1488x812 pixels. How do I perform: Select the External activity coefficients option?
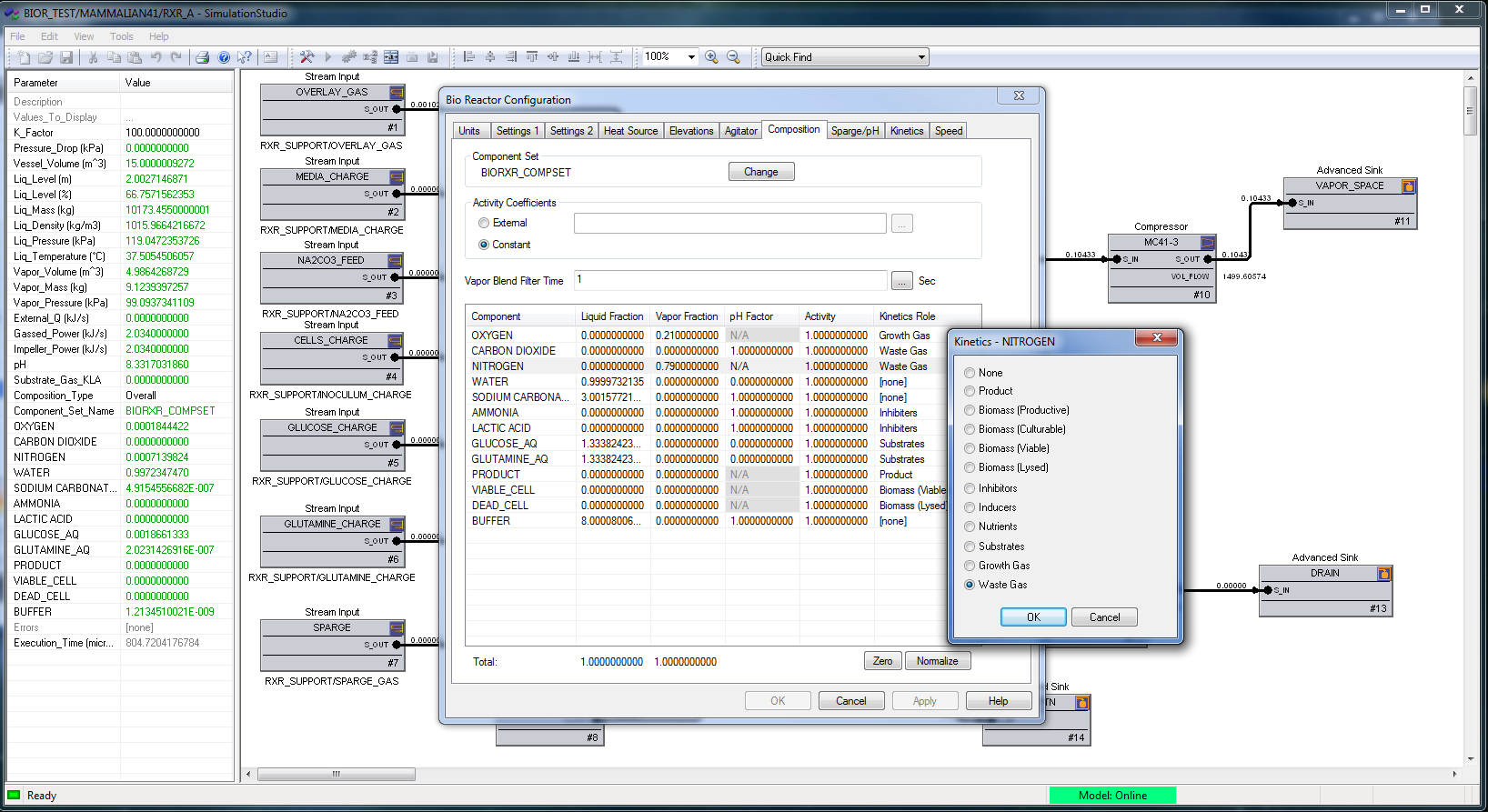[484, 223]
